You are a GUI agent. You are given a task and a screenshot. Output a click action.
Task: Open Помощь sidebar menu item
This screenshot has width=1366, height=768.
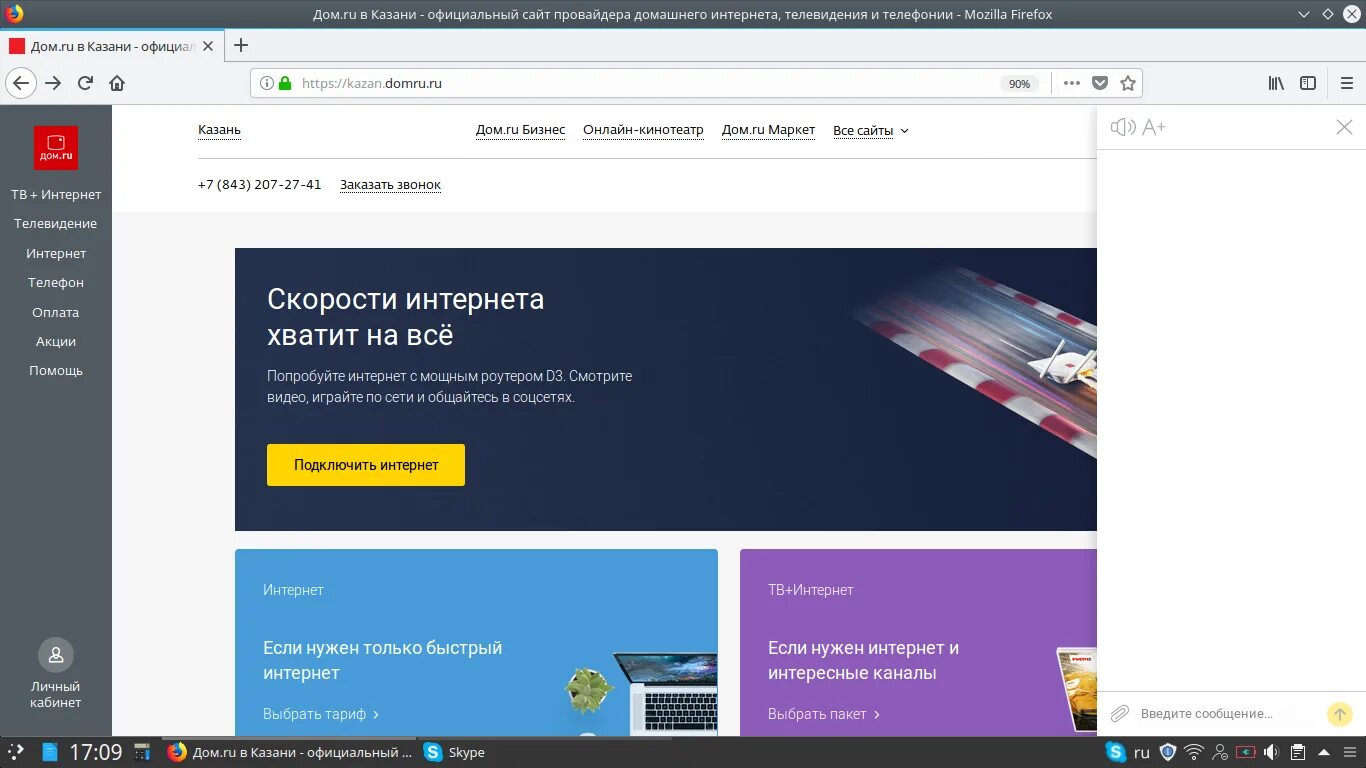56,371
